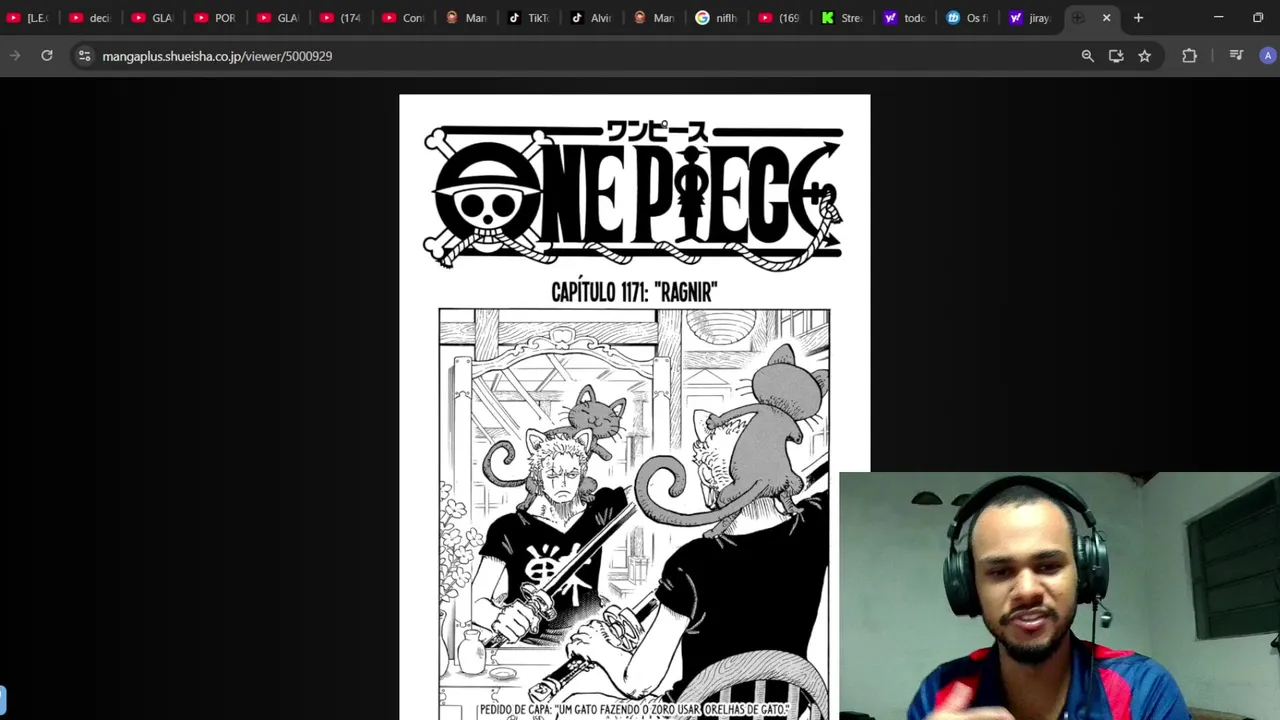Click the address bar URL mangaplus.shueisha.co.jp

coord(217,56)
